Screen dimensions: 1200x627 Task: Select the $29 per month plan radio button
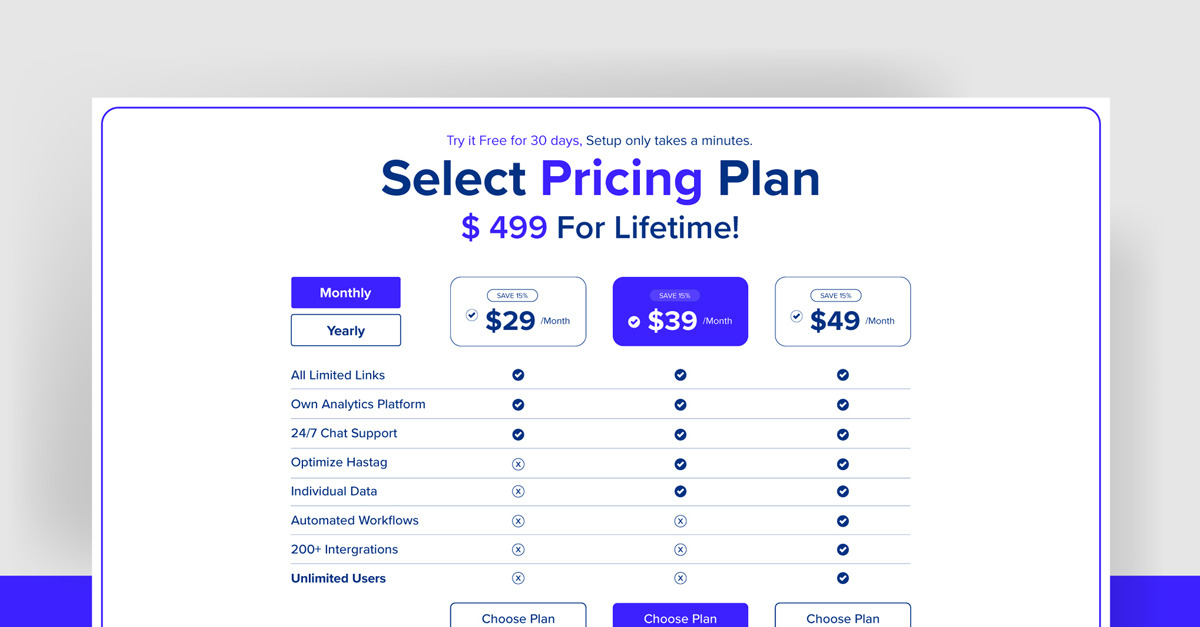pyautogui.click(x=472, y=314)
